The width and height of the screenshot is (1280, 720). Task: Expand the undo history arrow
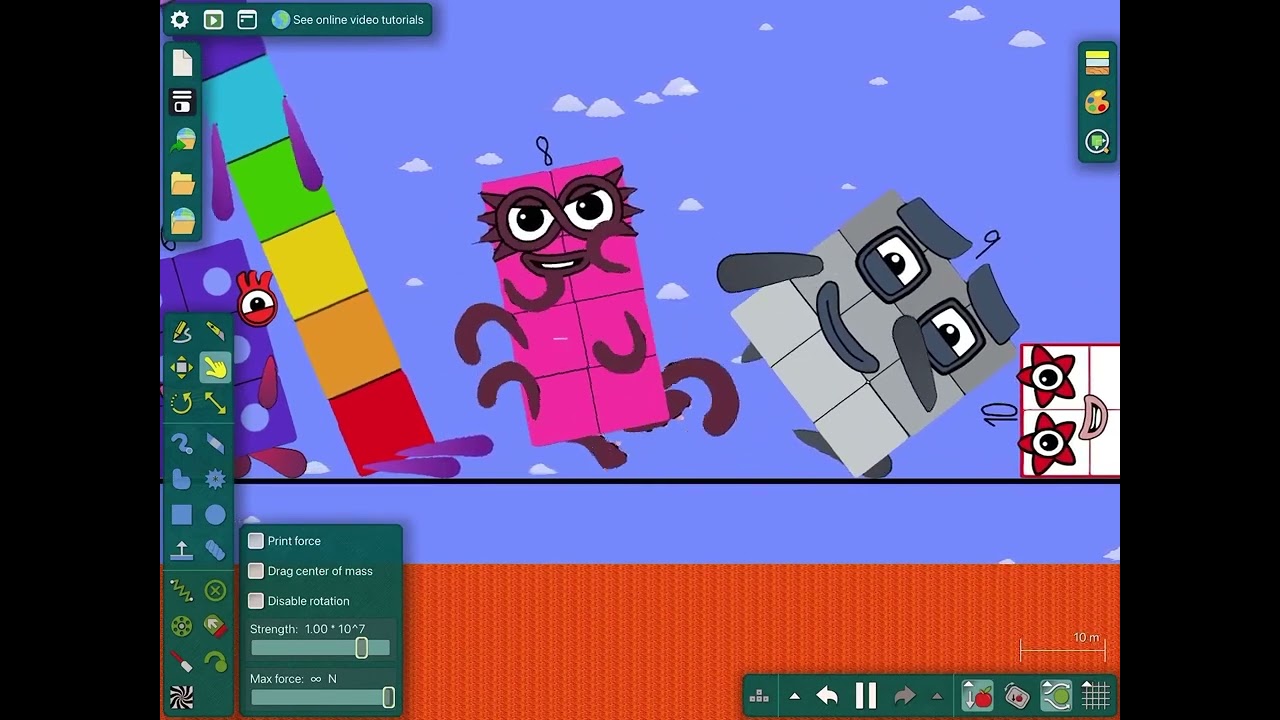coord(795,696)
